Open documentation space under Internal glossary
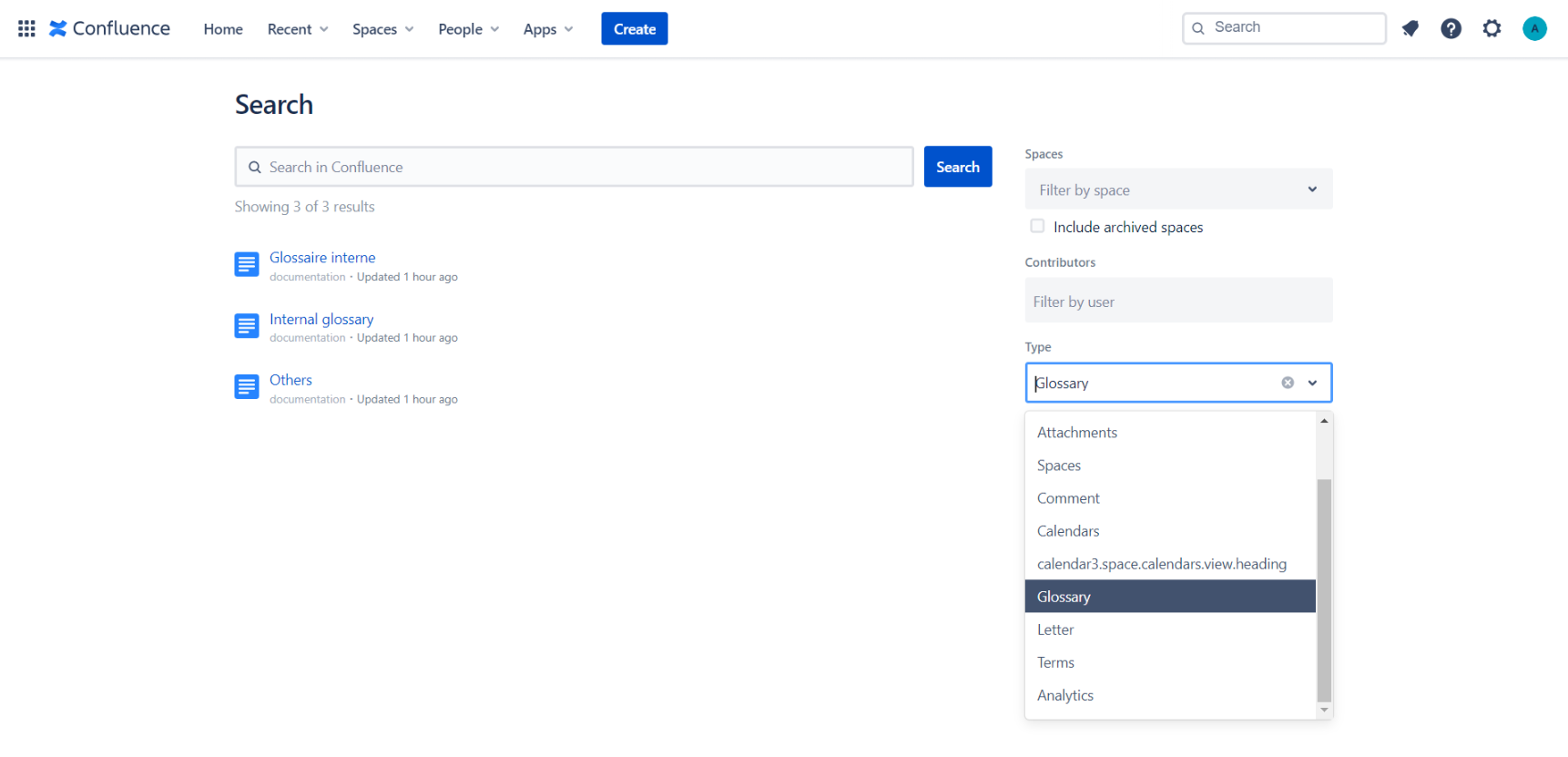This screenshot has height=757, width=1568. pyautogui.click(x=308, y=338)
